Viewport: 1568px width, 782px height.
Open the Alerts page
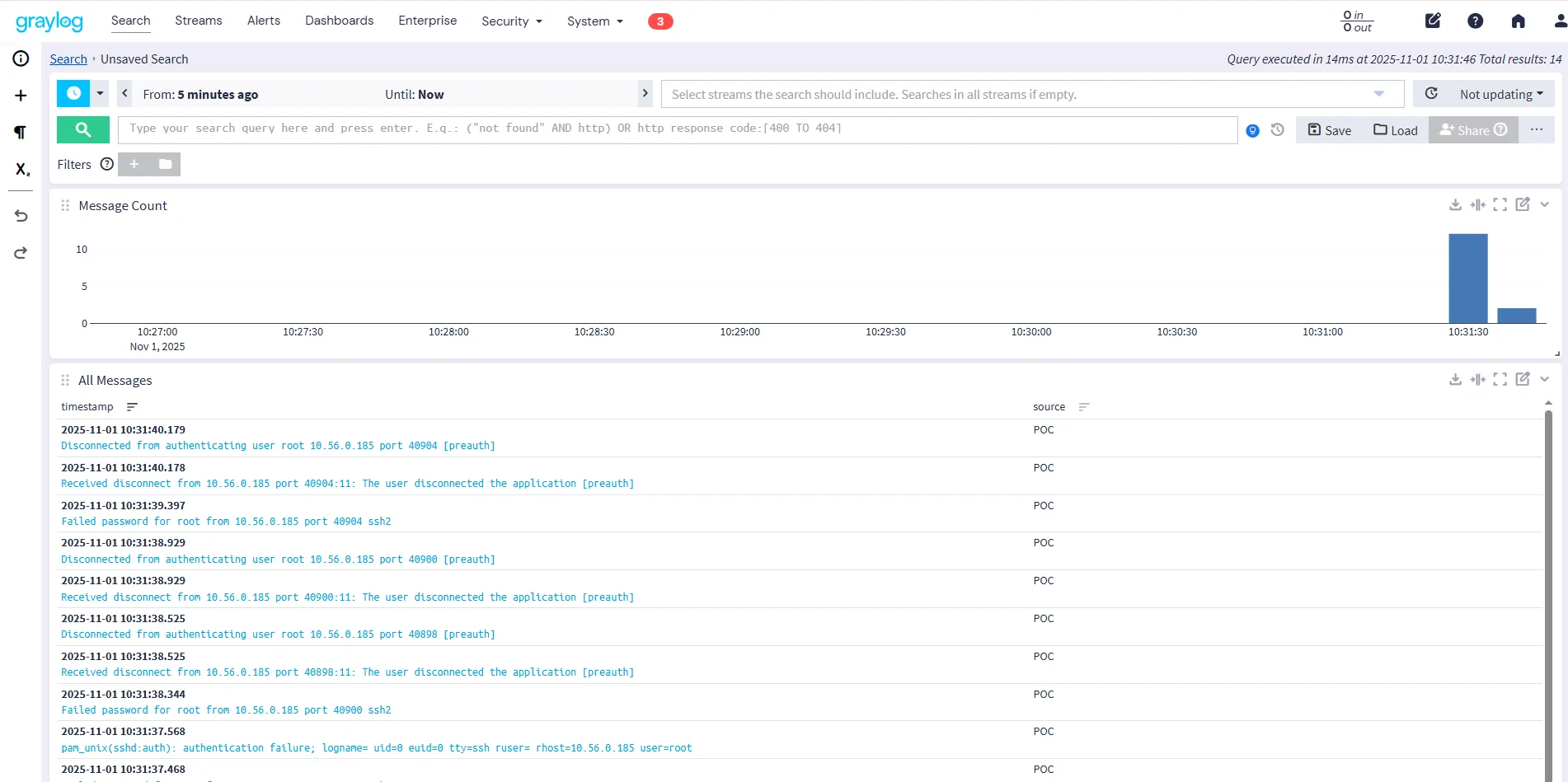[x=264, y=21]
